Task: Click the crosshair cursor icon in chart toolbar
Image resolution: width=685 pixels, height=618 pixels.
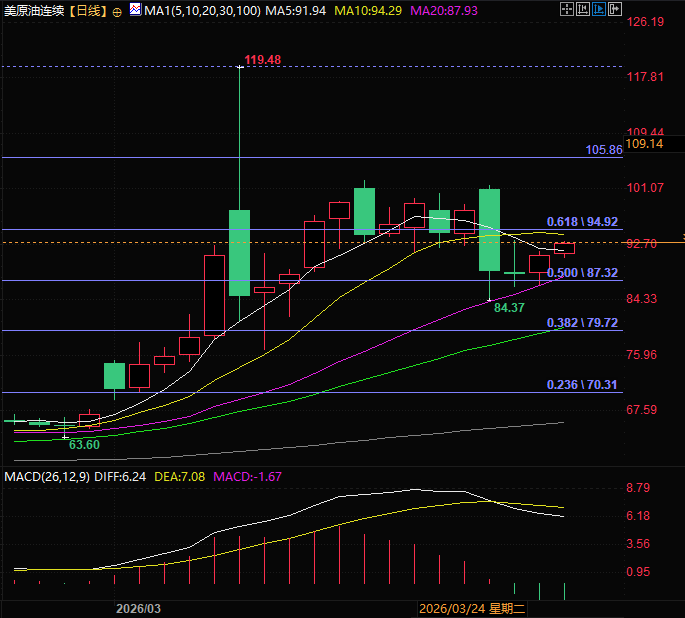Action: click(x=567, y=9)
